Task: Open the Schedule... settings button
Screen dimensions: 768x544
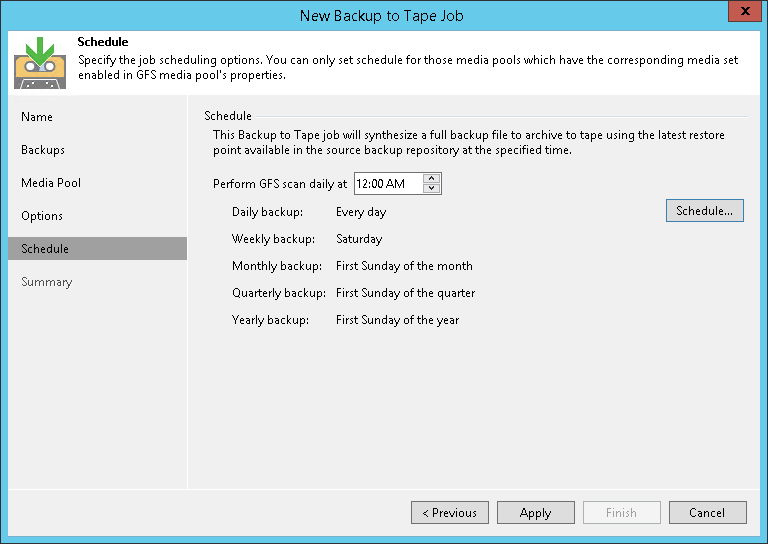Action: click(x=704, y=211)
